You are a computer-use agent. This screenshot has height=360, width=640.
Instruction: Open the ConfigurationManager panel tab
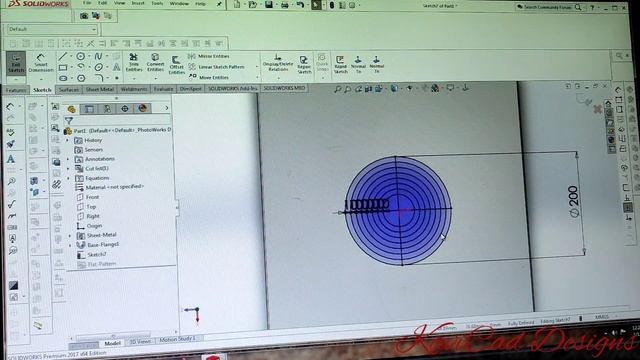(x=107, y=109)
